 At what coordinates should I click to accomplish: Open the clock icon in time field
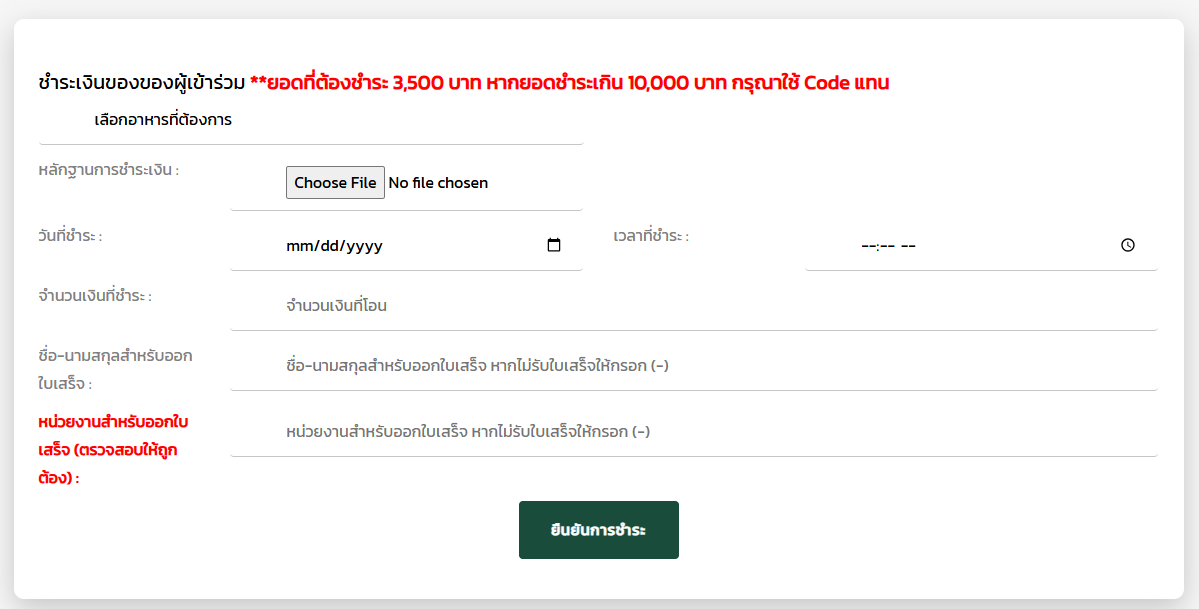coord(1128,245)
